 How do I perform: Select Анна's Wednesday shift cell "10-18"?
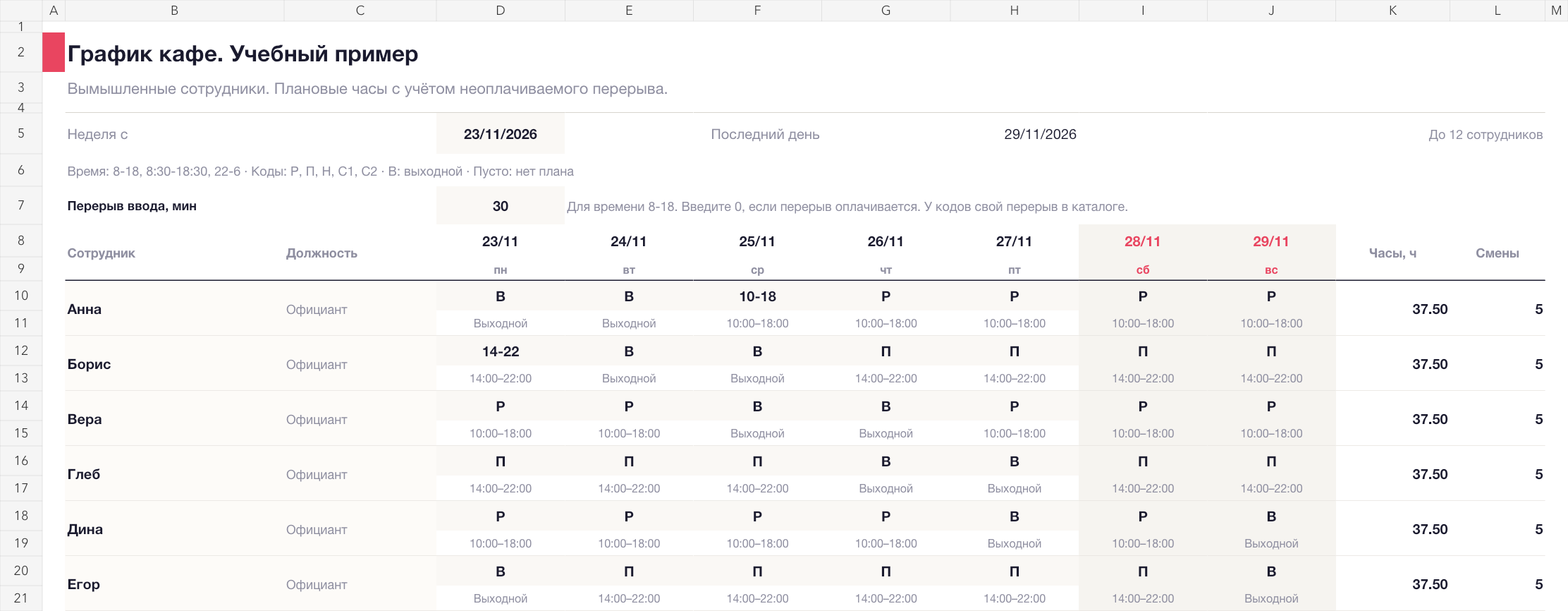(x=757, y=296)
